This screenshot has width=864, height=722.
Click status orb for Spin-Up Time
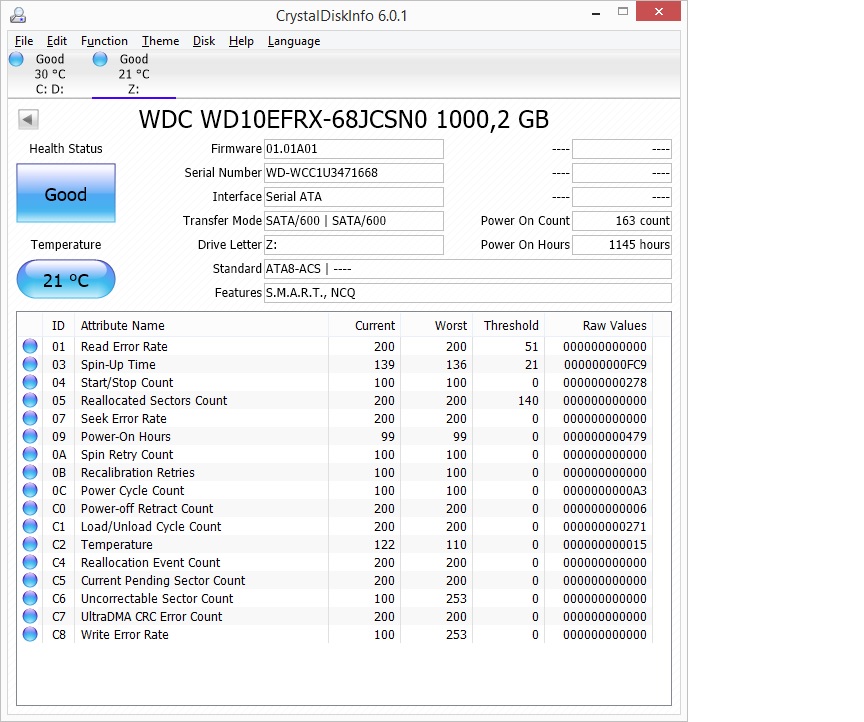[x=30, y=364]
